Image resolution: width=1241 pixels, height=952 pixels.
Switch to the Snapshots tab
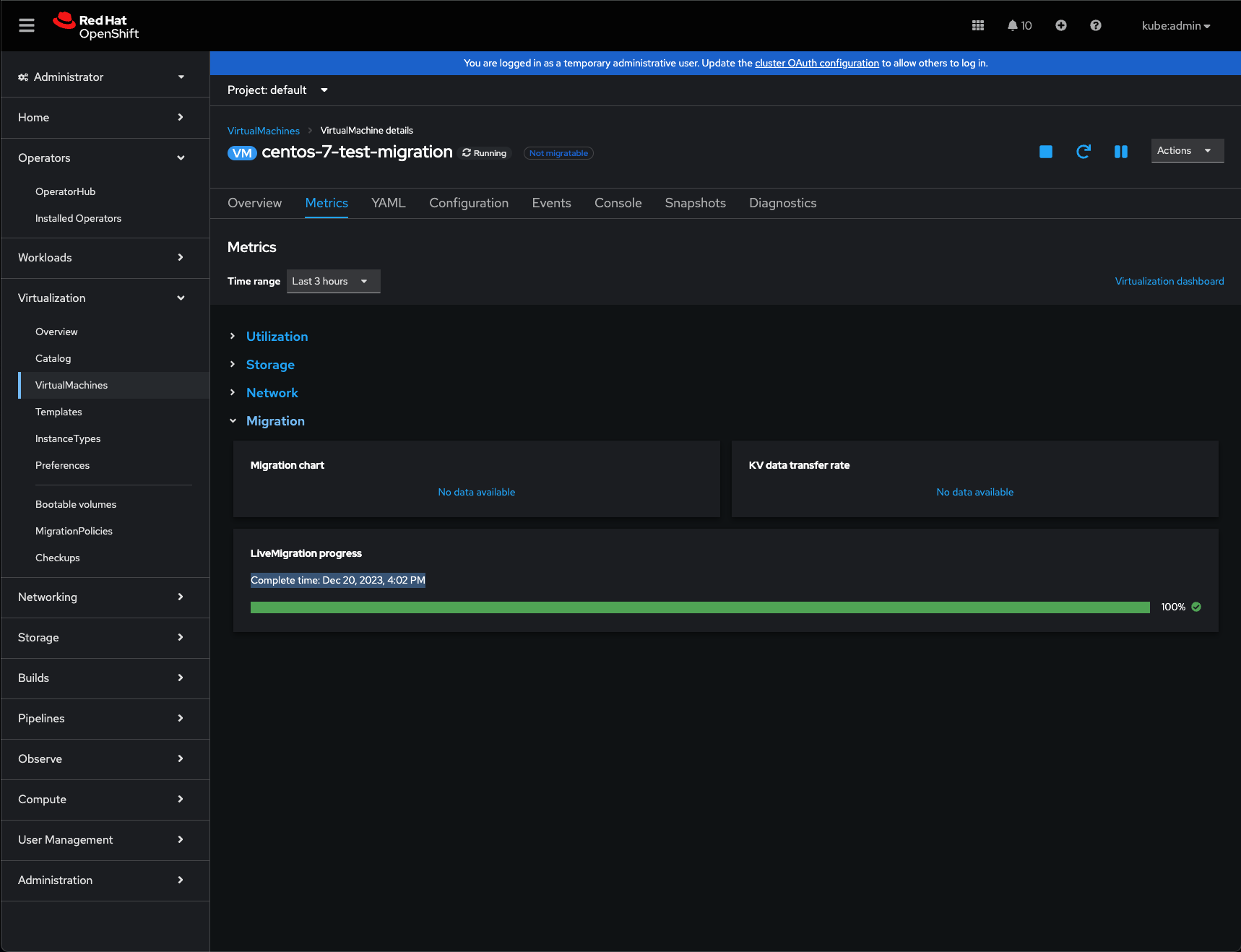pos(695,204)
